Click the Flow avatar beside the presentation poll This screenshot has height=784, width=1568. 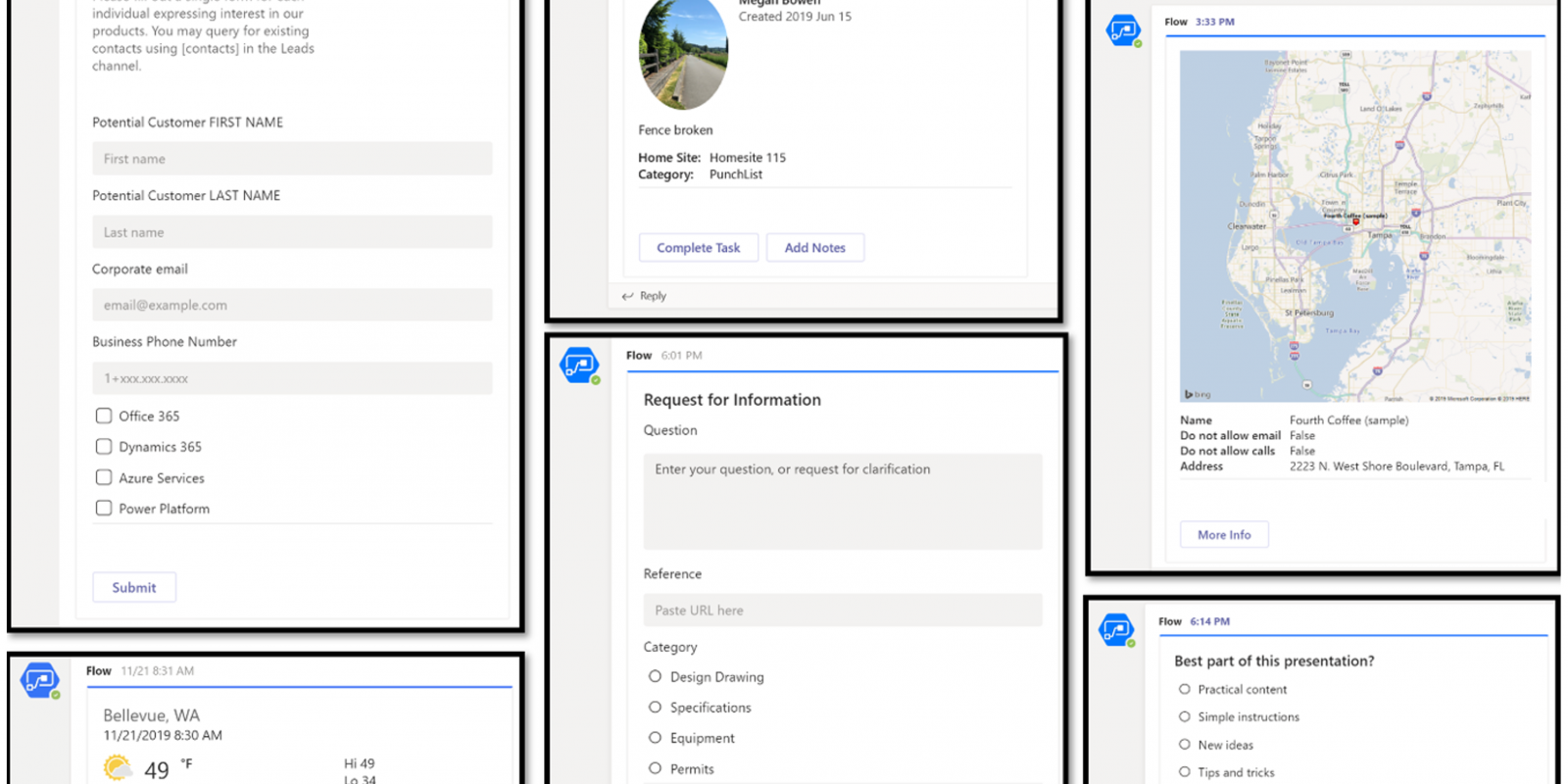(x=1116, y=630)
